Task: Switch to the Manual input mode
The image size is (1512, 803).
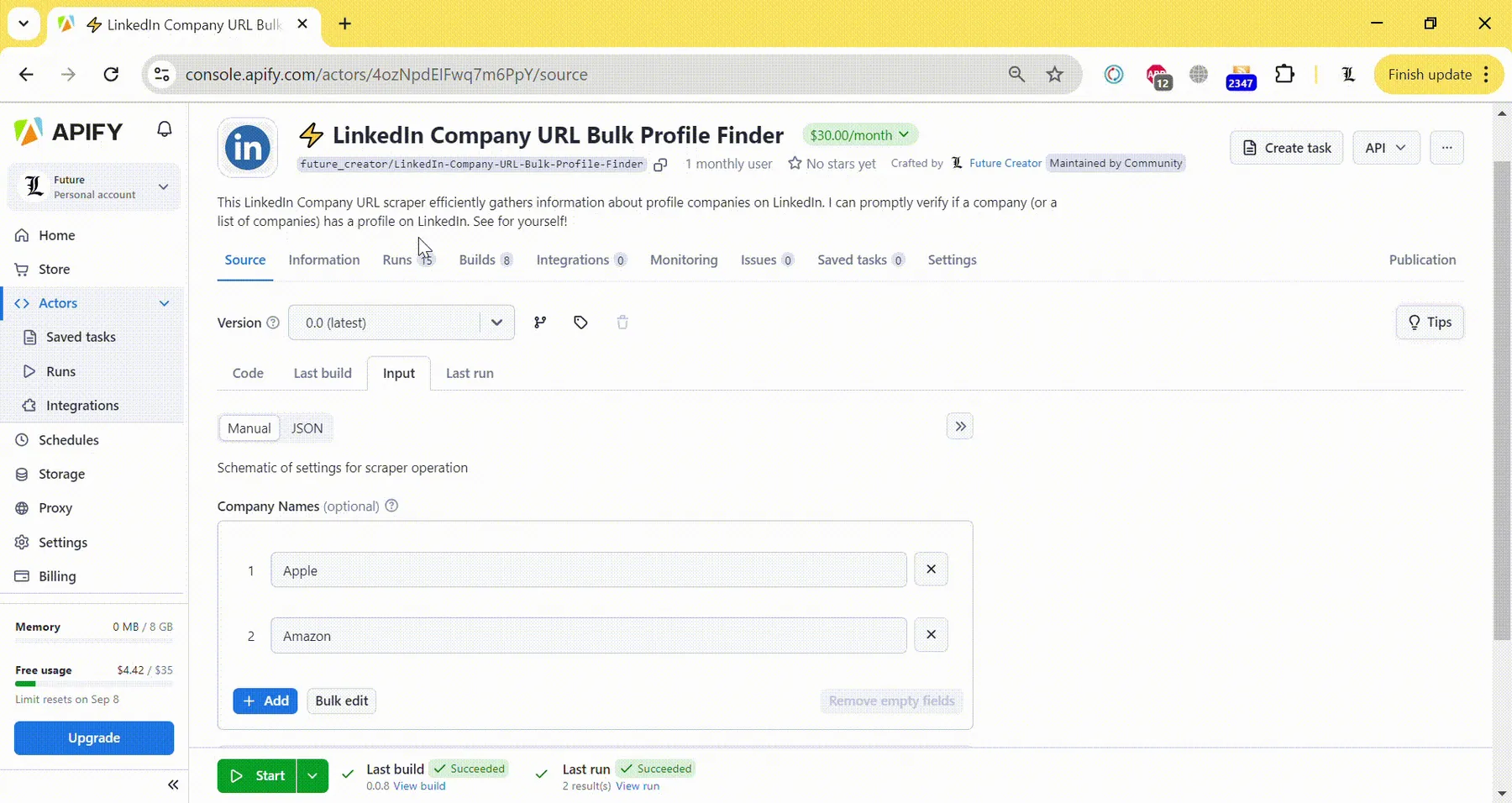Action: point(249,428)
